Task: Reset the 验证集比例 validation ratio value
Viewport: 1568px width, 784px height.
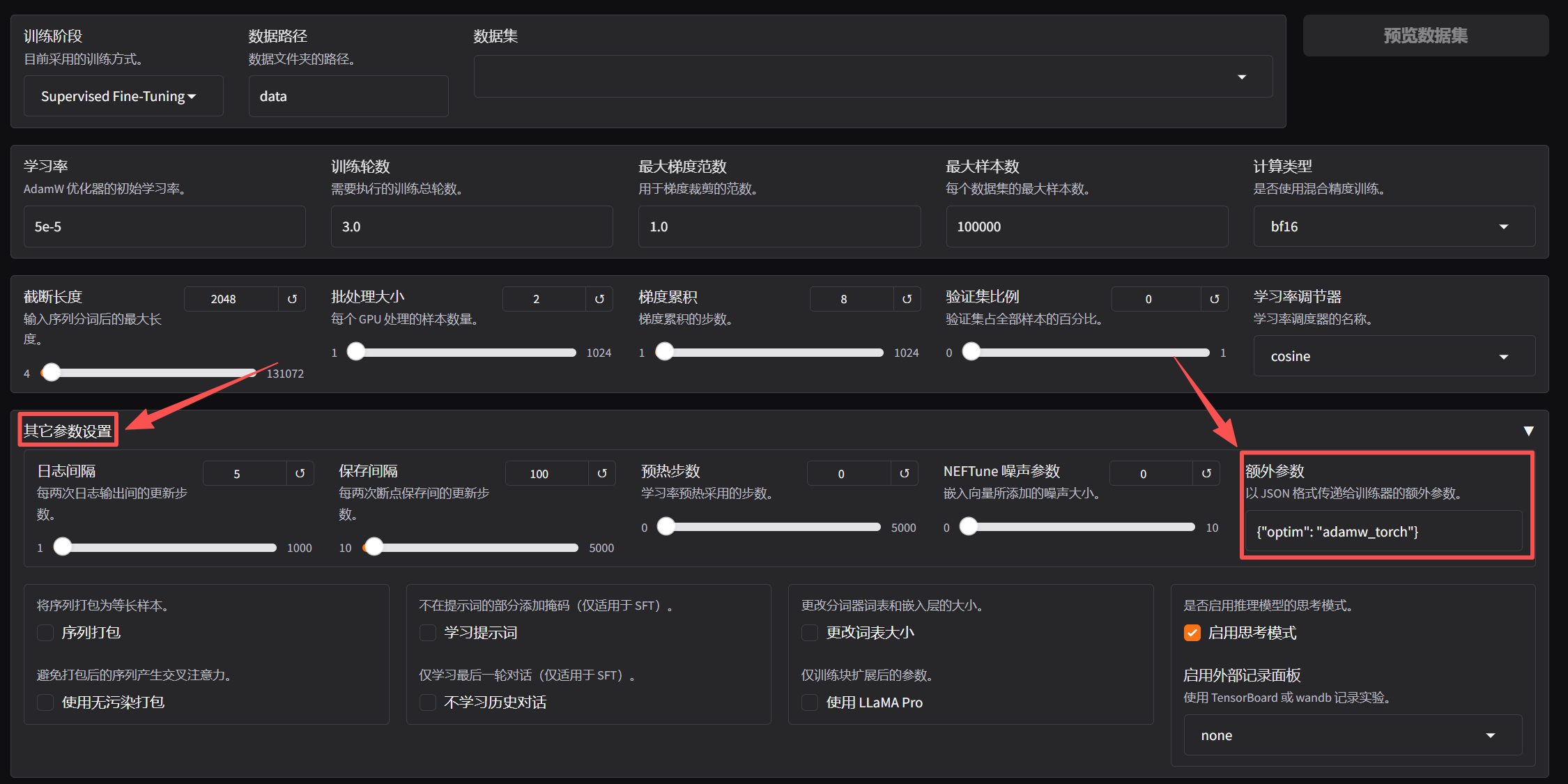Action: click(x=1214, y=299)
